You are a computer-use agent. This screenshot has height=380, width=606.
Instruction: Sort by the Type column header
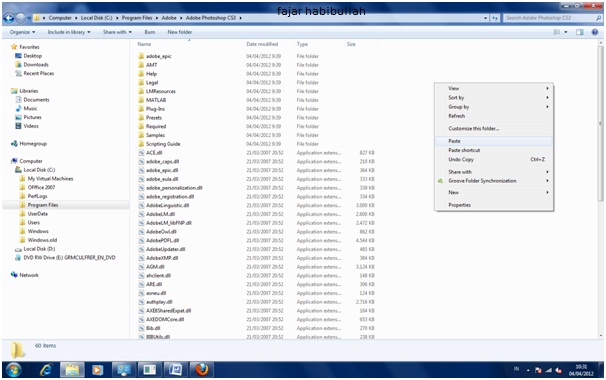[x=302, y=44]
